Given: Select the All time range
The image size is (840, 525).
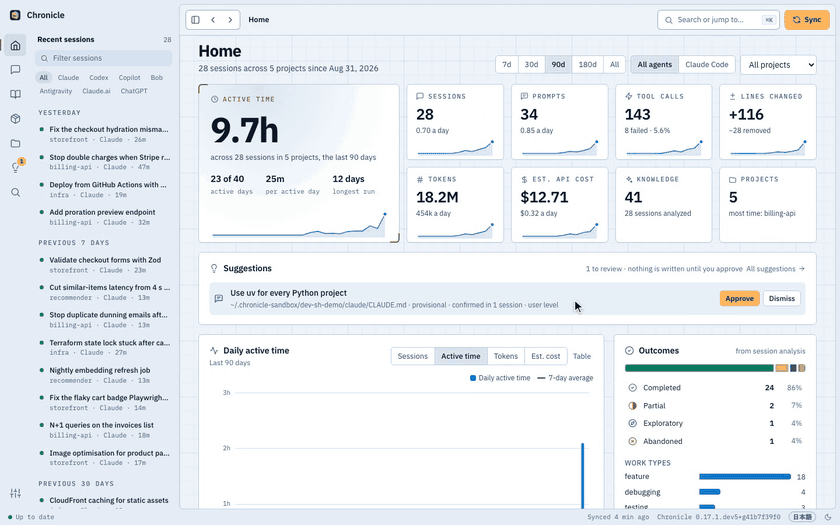Looking at the screenshot, I should [x=614, y=64].
